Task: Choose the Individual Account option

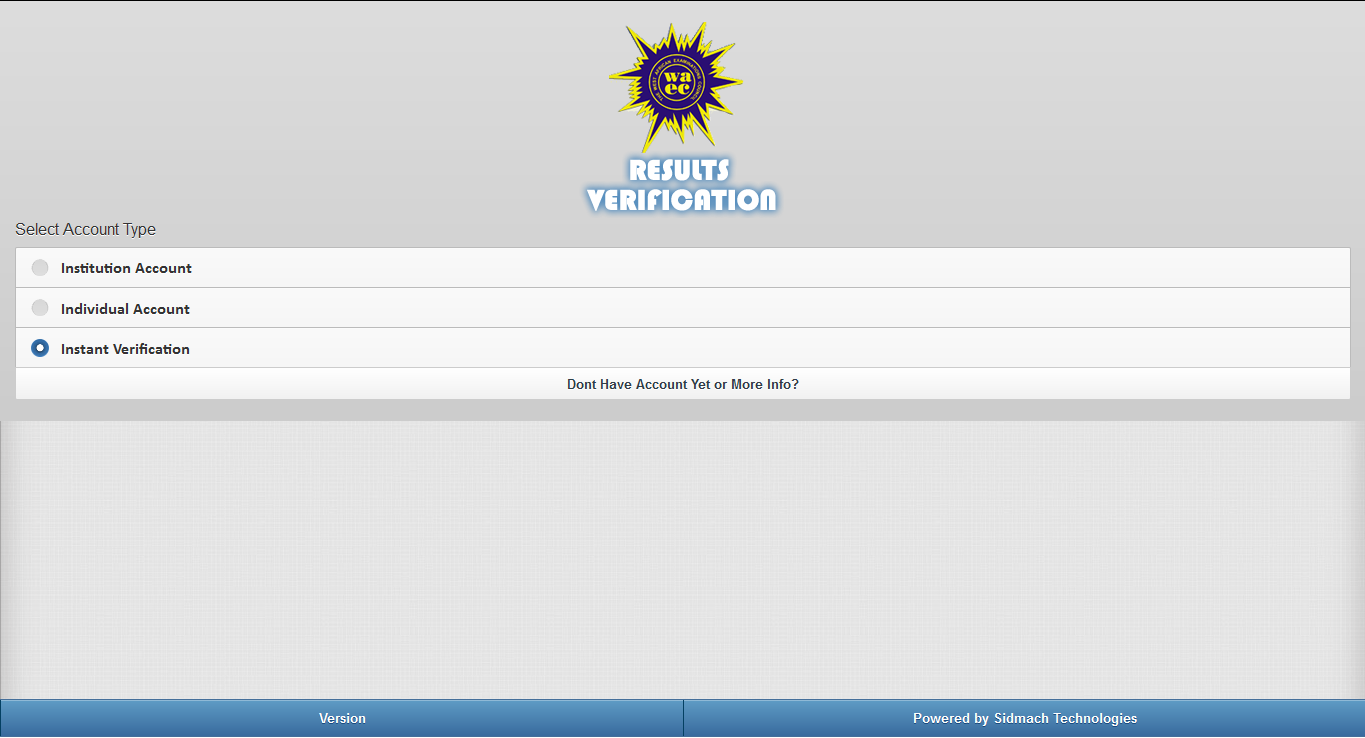Action: click(683, 308)
